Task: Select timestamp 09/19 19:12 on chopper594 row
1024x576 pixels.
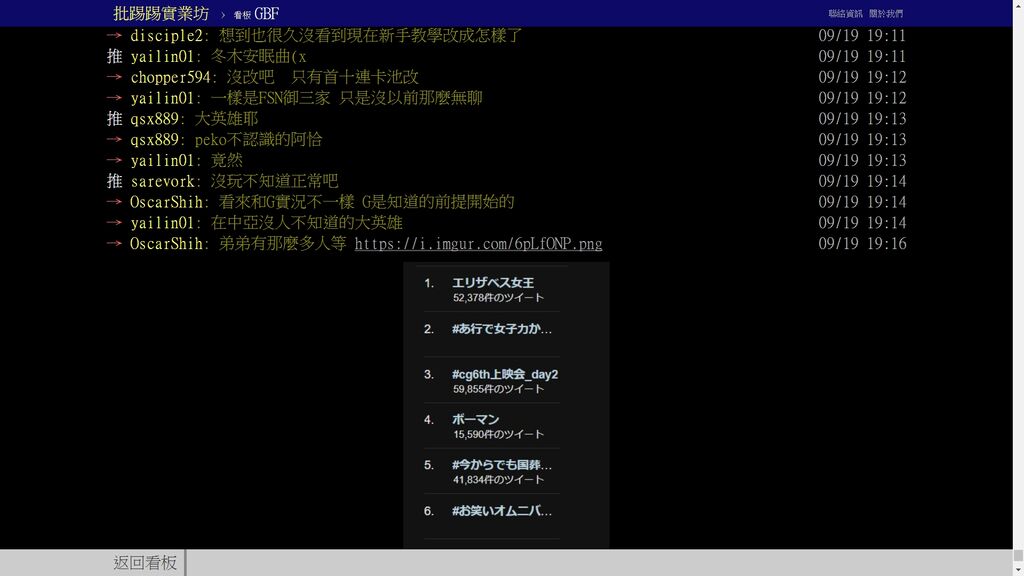Action: [x=862, y=77]
